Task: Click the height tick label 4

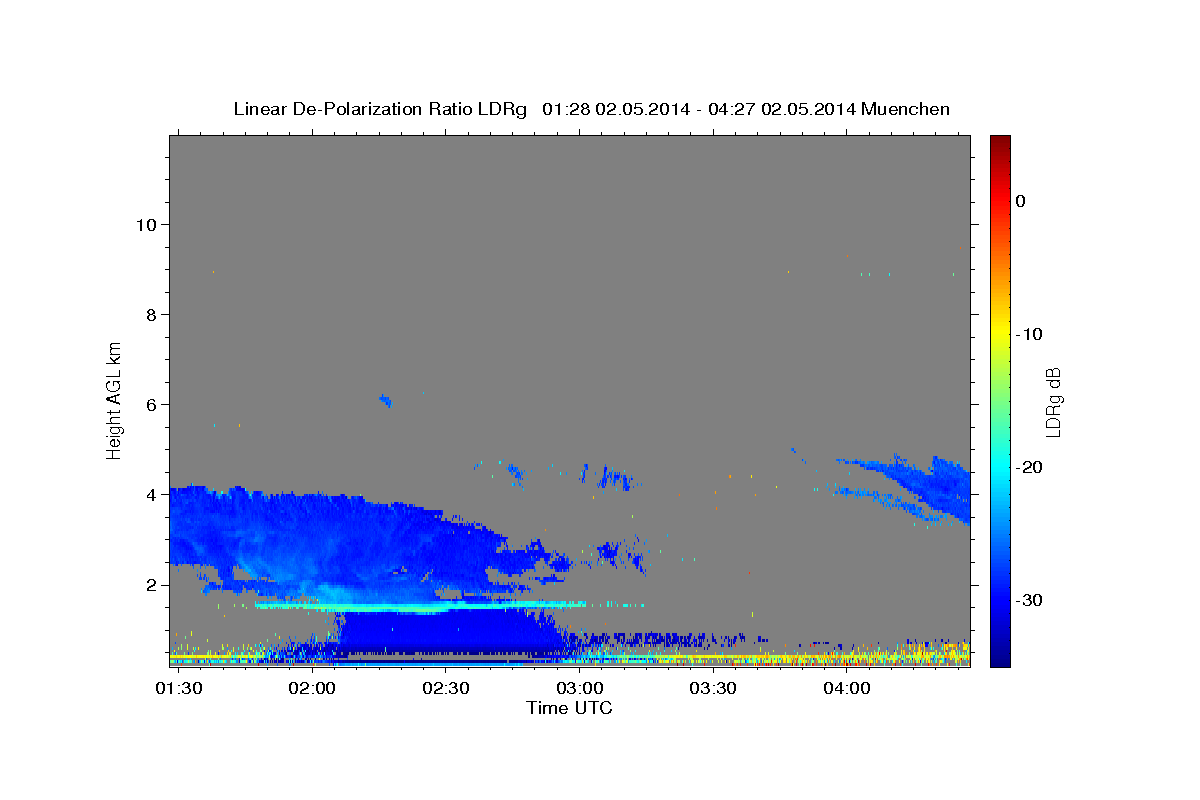Action: coord(152,495)
